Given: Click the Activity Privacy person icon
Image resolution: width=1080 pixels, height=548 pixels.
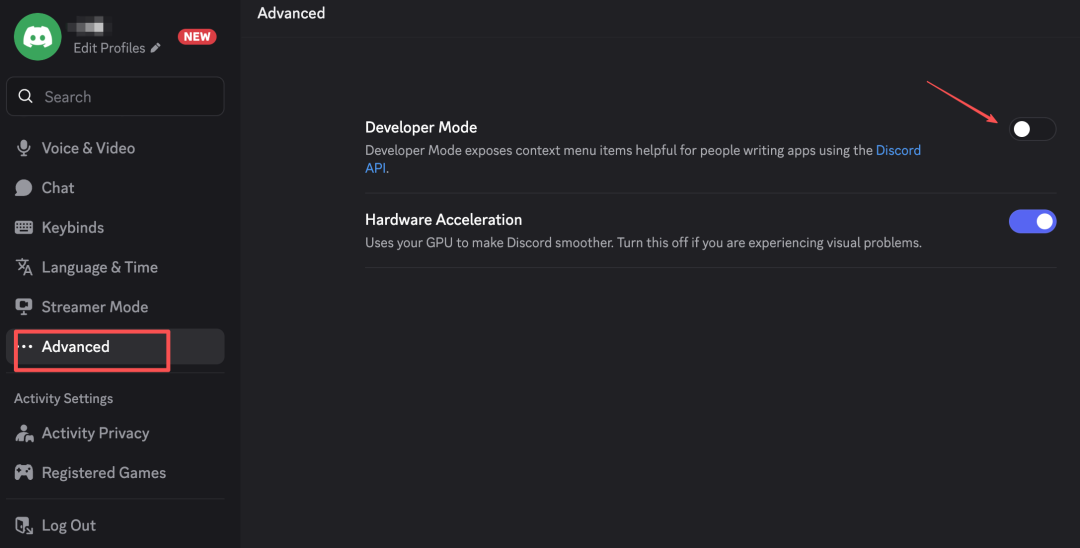Looking at the screenshot, I should (24, 433).
